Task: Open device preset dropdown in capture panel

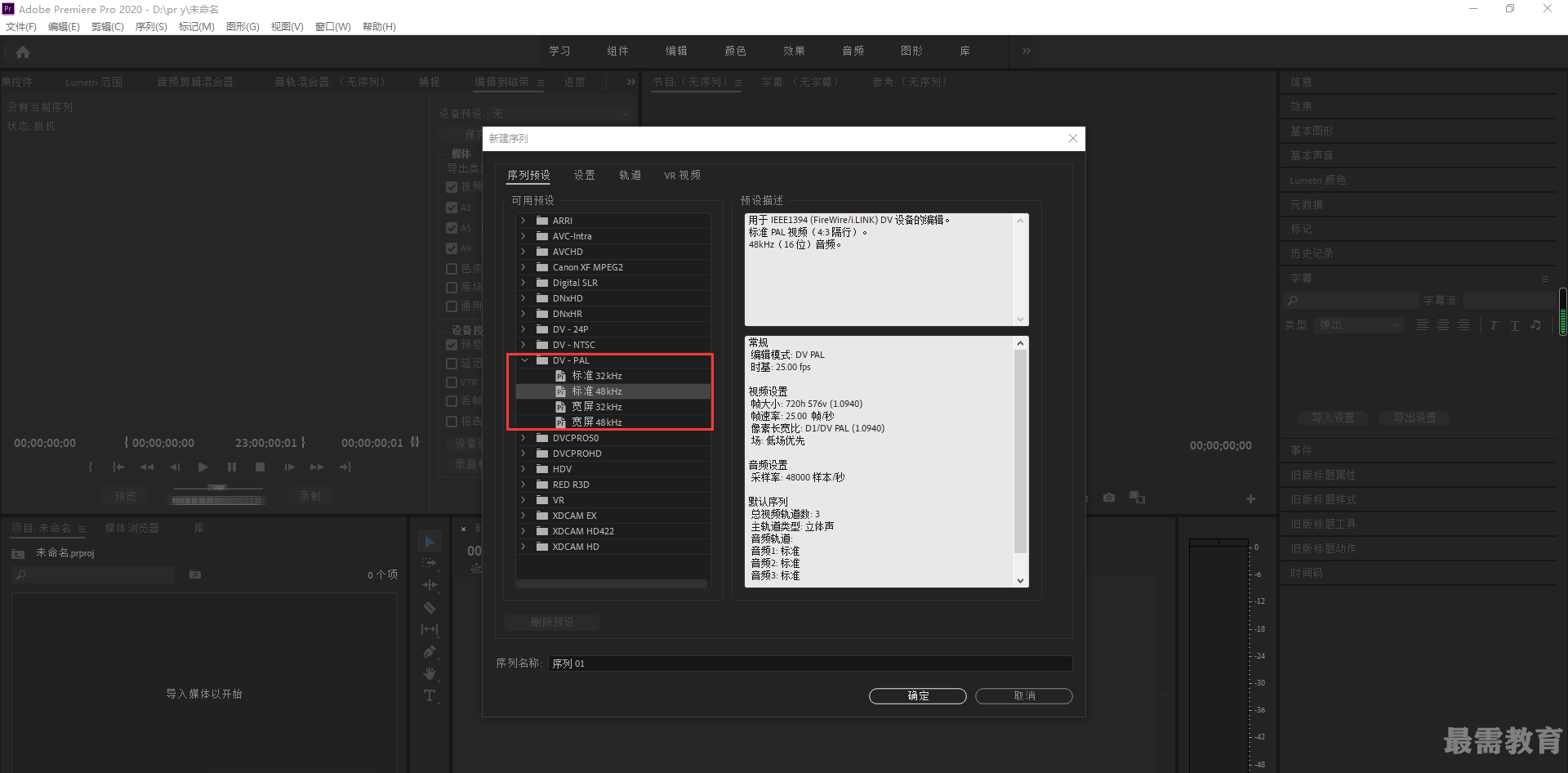Action: click(561, 114)
